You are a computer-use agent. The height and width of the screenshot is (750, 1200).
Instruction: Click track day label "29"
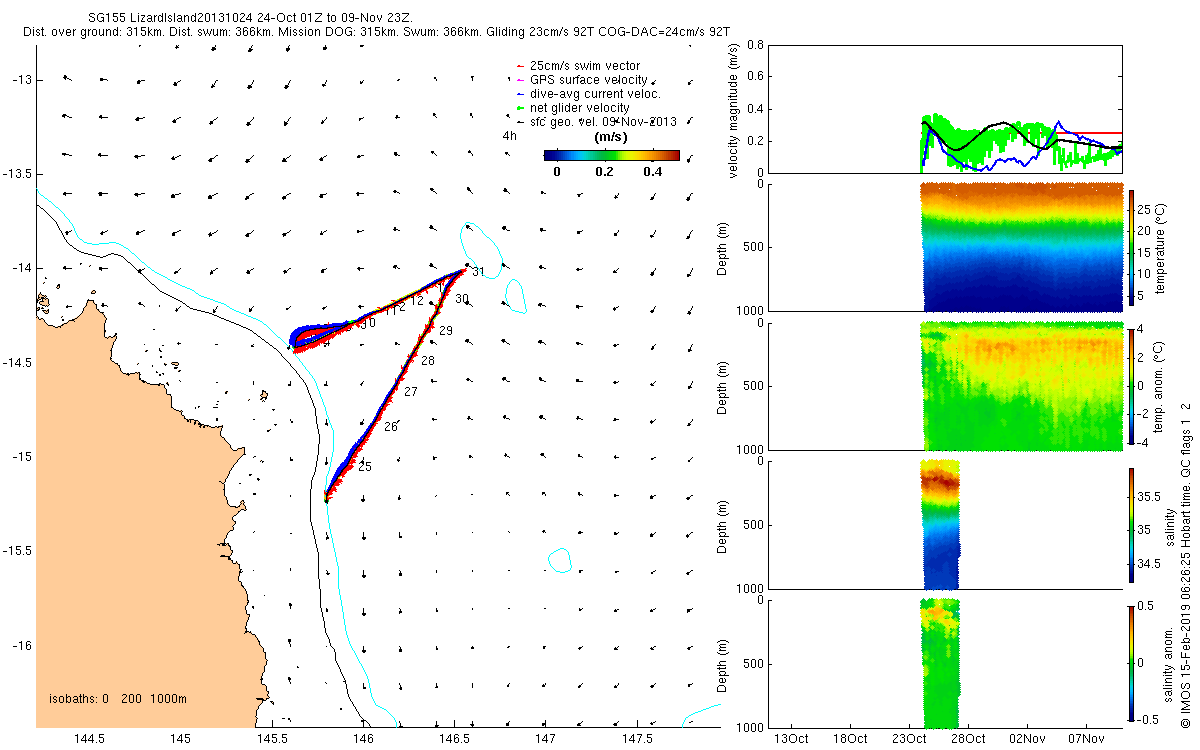tap(446, 330)
